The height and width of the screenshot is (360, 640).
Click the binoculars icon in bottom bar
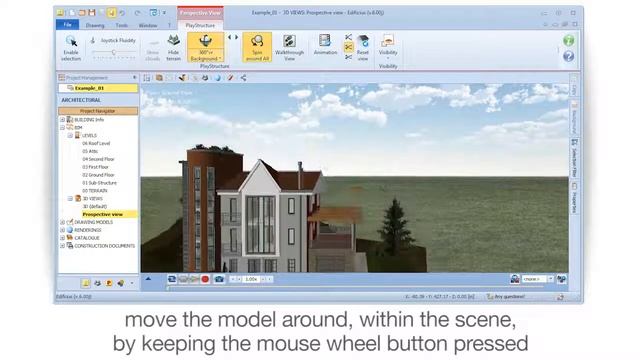561,279
